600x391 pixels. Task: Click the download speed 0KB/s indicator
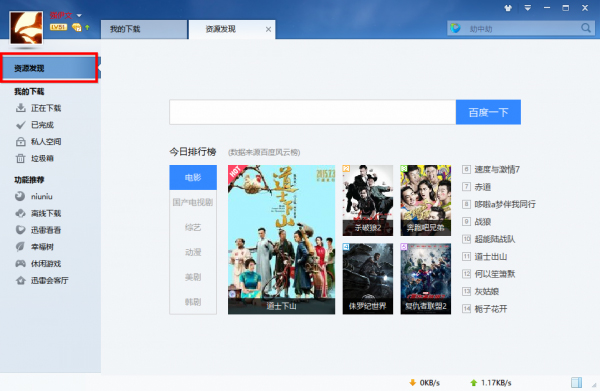point(424,383)
